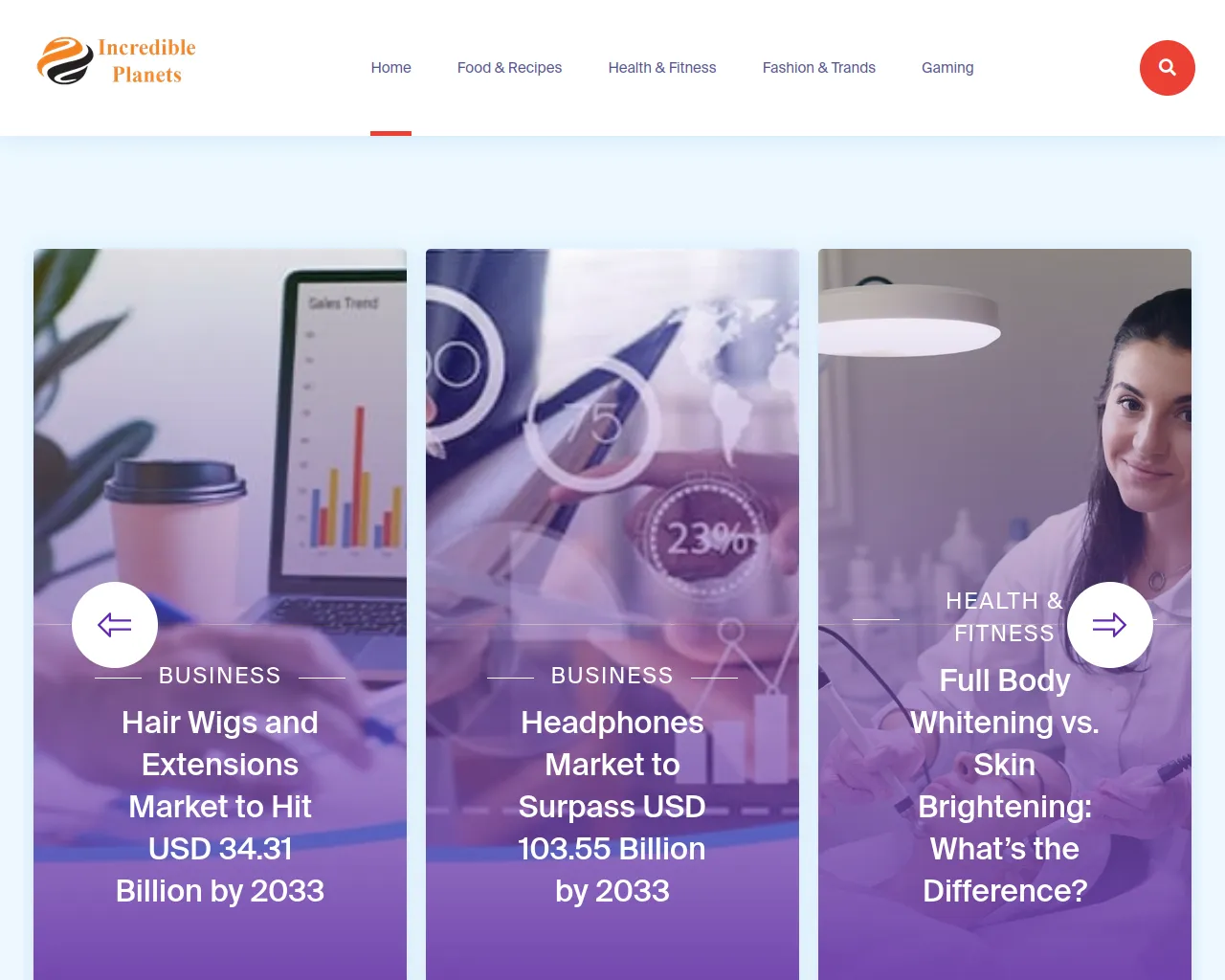Viewport: 1225px width, 980px height.
Task: Navigate to Fashion & Trands section
Action: tap(819, 68)
